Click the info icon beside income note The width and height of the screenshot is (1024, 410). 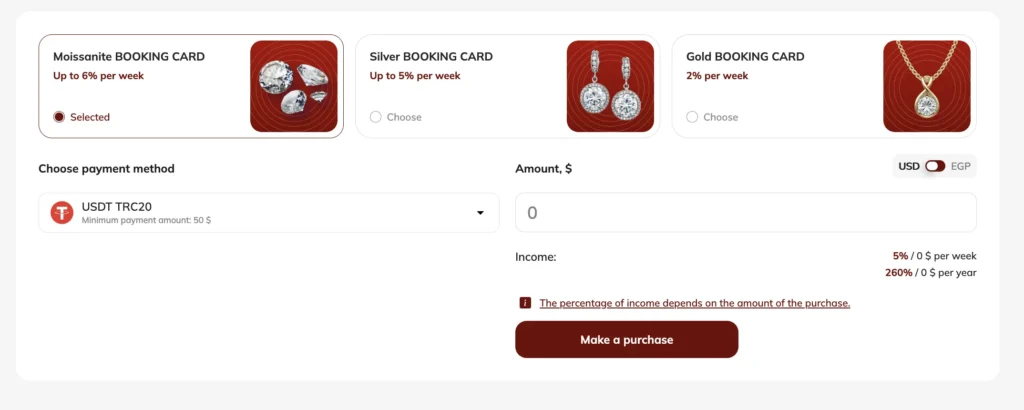[x=525, y=303]
